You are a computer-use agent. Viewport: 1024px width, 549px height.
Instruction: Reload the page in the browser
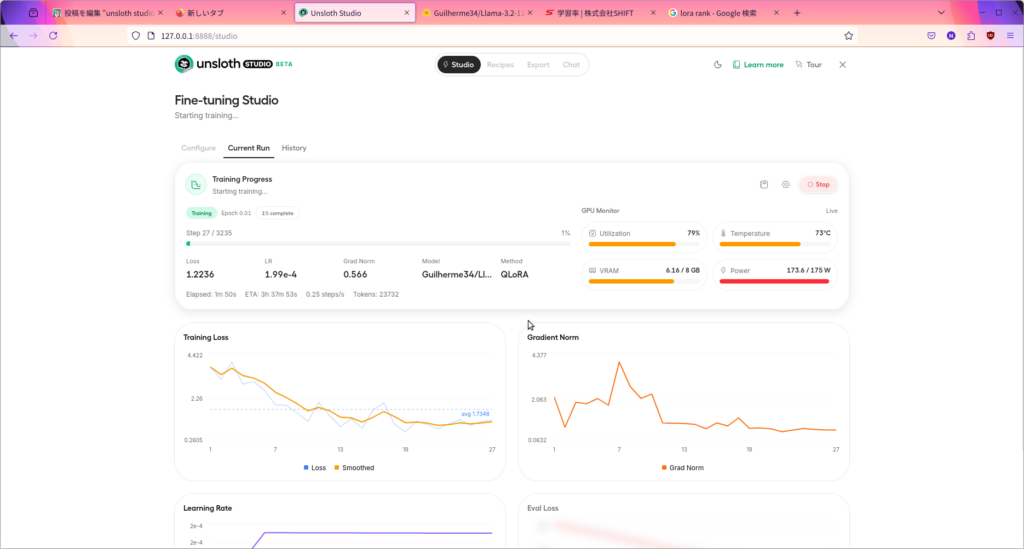point(53,35)
